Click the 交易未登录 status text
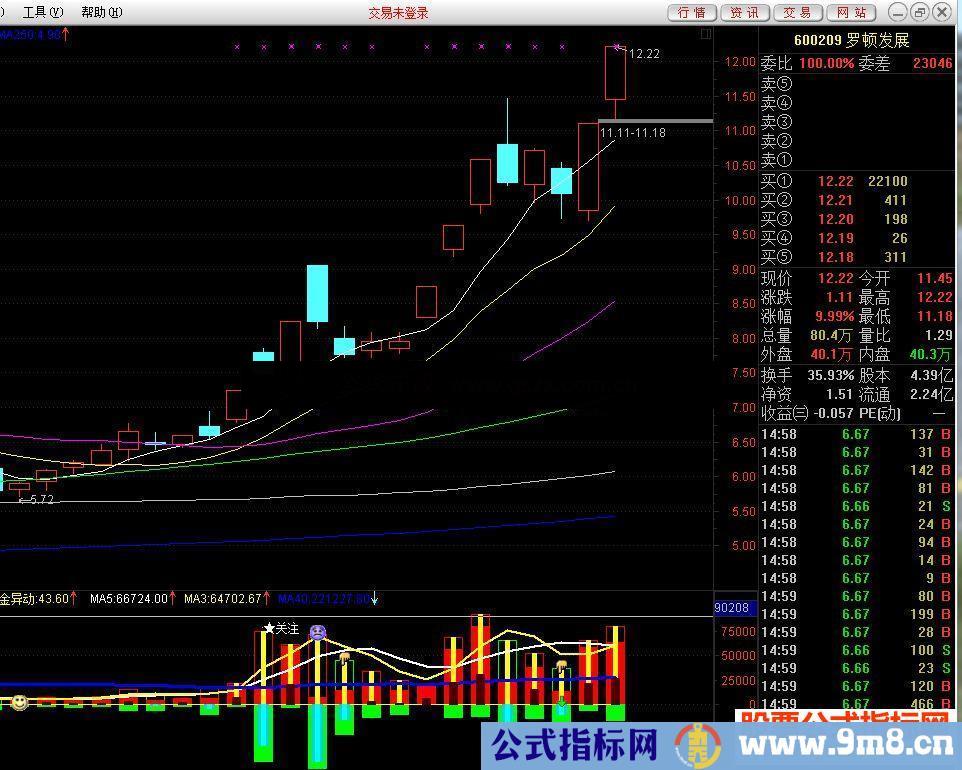 coord(398,12)
